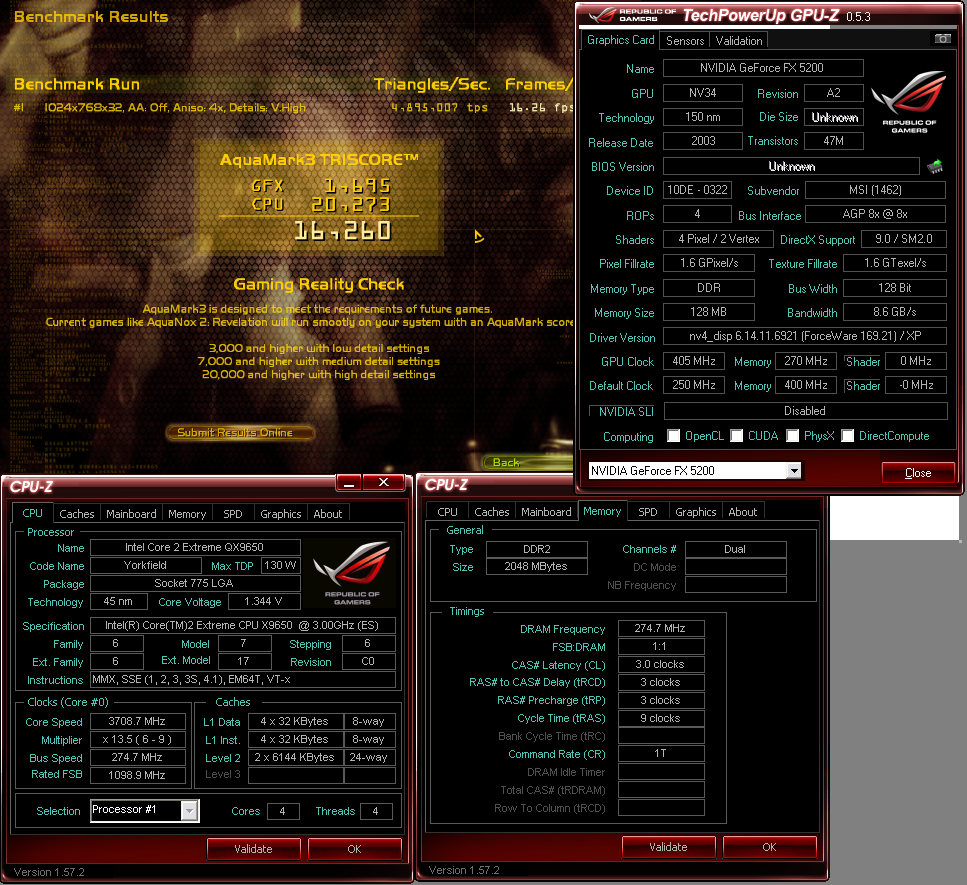Image resolution: width=967 pixels, height=885 pixels.
Task: Select GPU-Z Graphics Card tab
Action: [620, 40]
